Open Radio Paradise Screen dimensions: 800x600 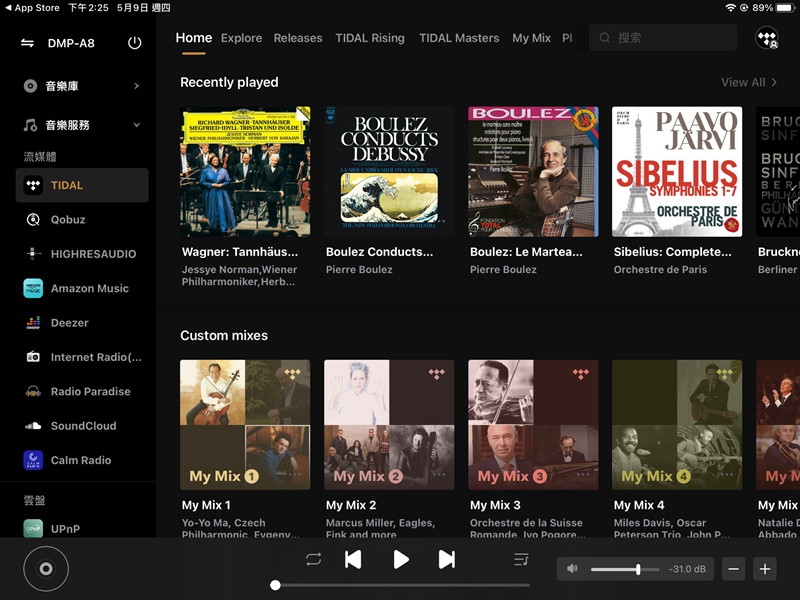pyautogui.click(x=82, y=391)
